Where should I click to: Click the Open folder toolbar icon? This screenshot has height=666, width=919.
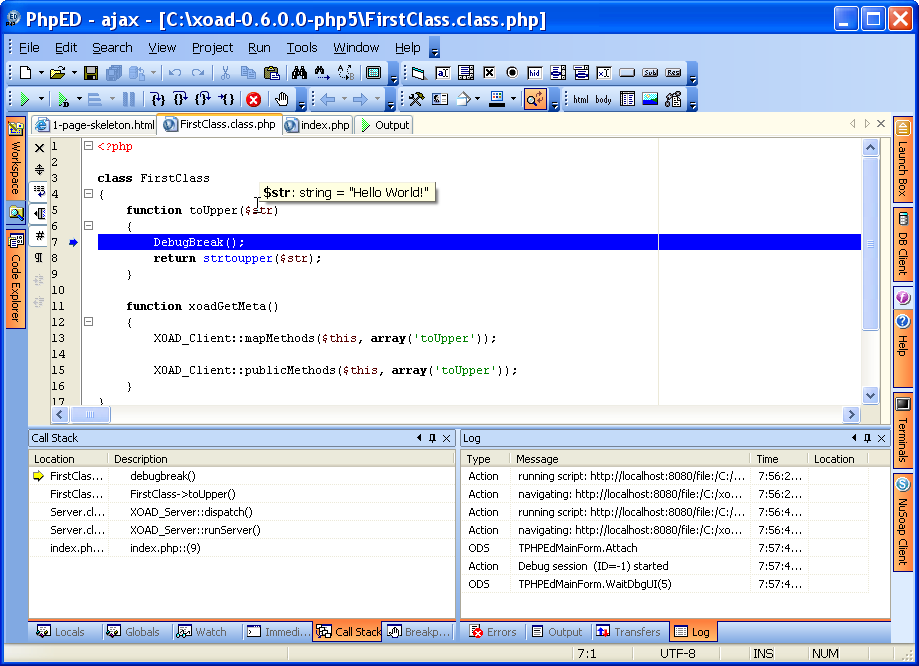pos(57,73)
